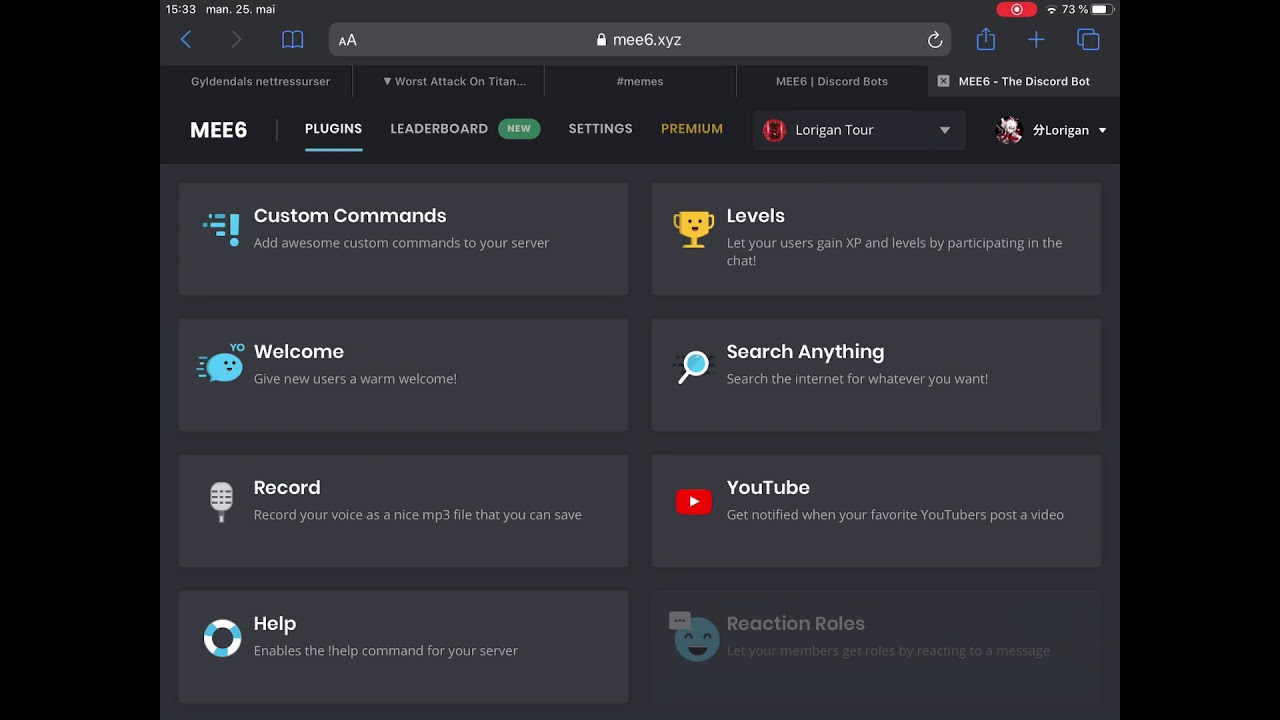1280x720 pixels.
Task: Open the SETTINGS navigation item
Action: pyautogui.click(x=600, y=129)
